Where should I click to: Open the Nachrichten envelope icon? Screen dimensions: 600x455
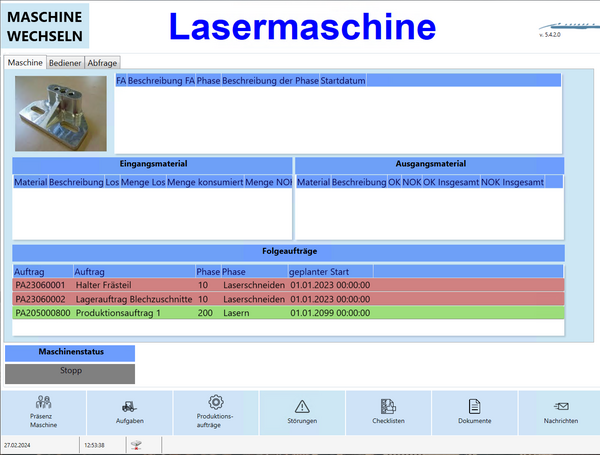[x=561, y=406]
